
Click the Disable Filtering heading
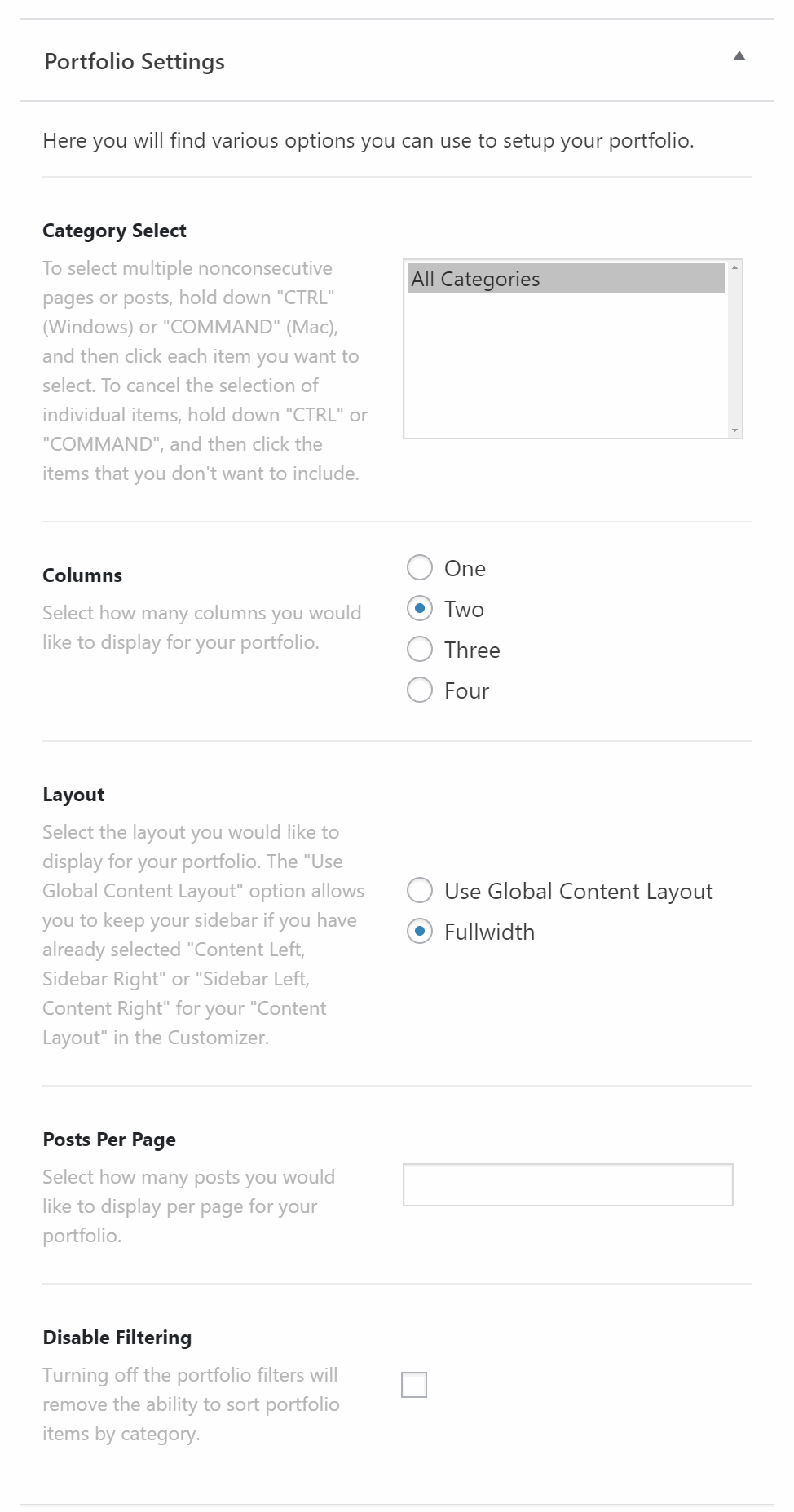point(117,1338)
